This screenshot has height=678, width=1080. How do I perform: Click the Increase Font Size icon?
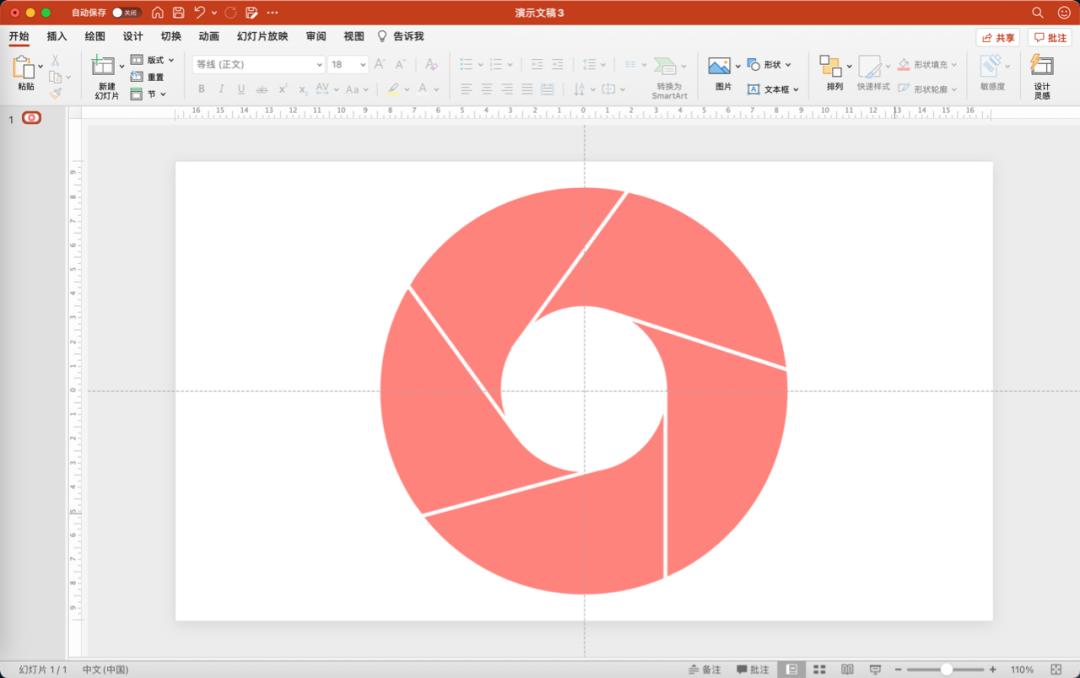(x=379, y=64)
